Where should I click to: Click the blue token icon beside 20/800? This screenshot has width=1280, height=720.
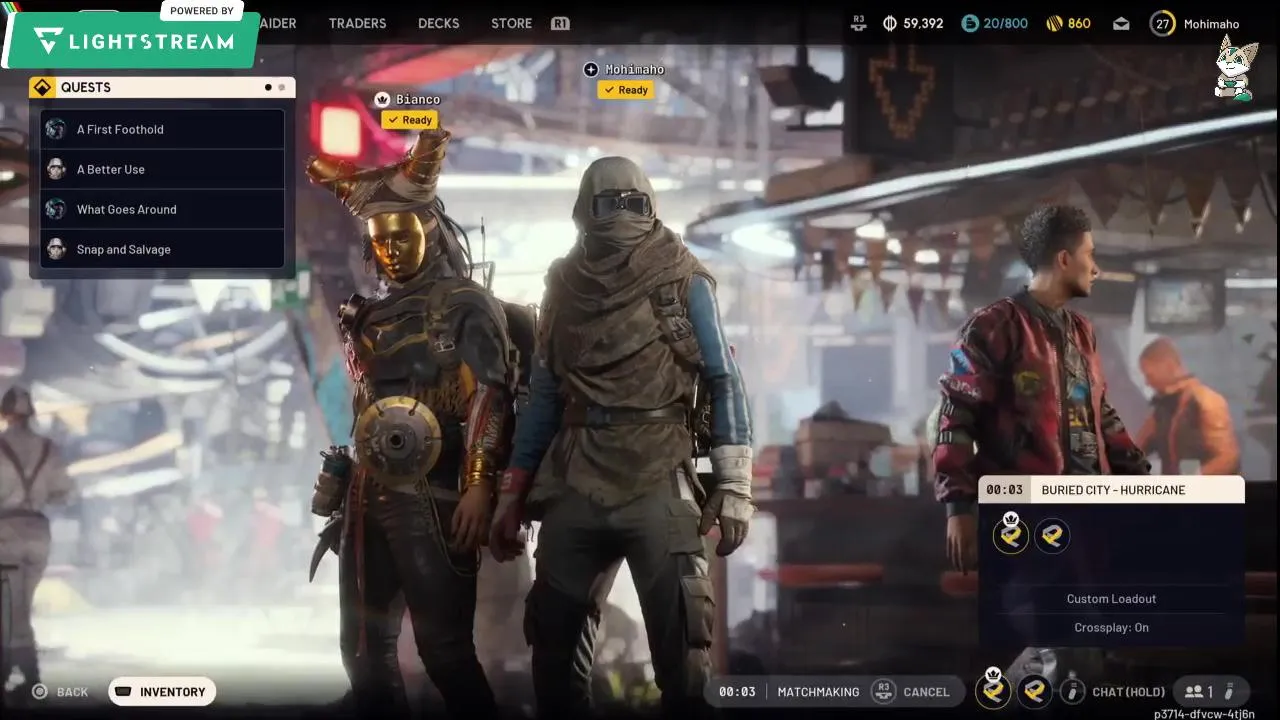click(970, 23)
